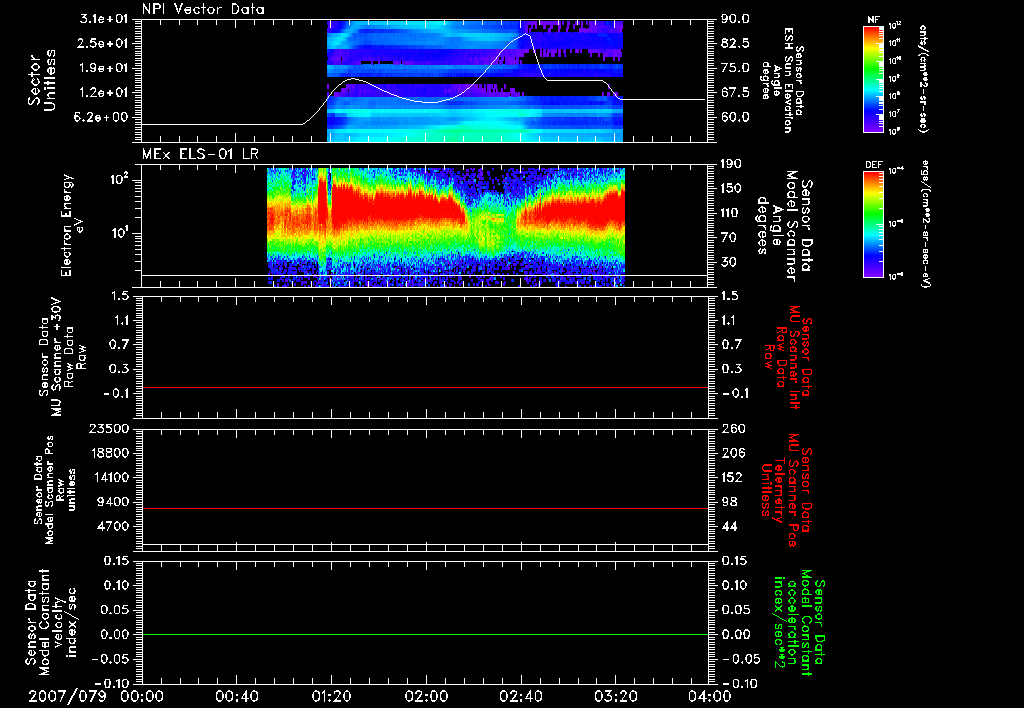Click the '04:00' time tick label

tap(710, 696)
